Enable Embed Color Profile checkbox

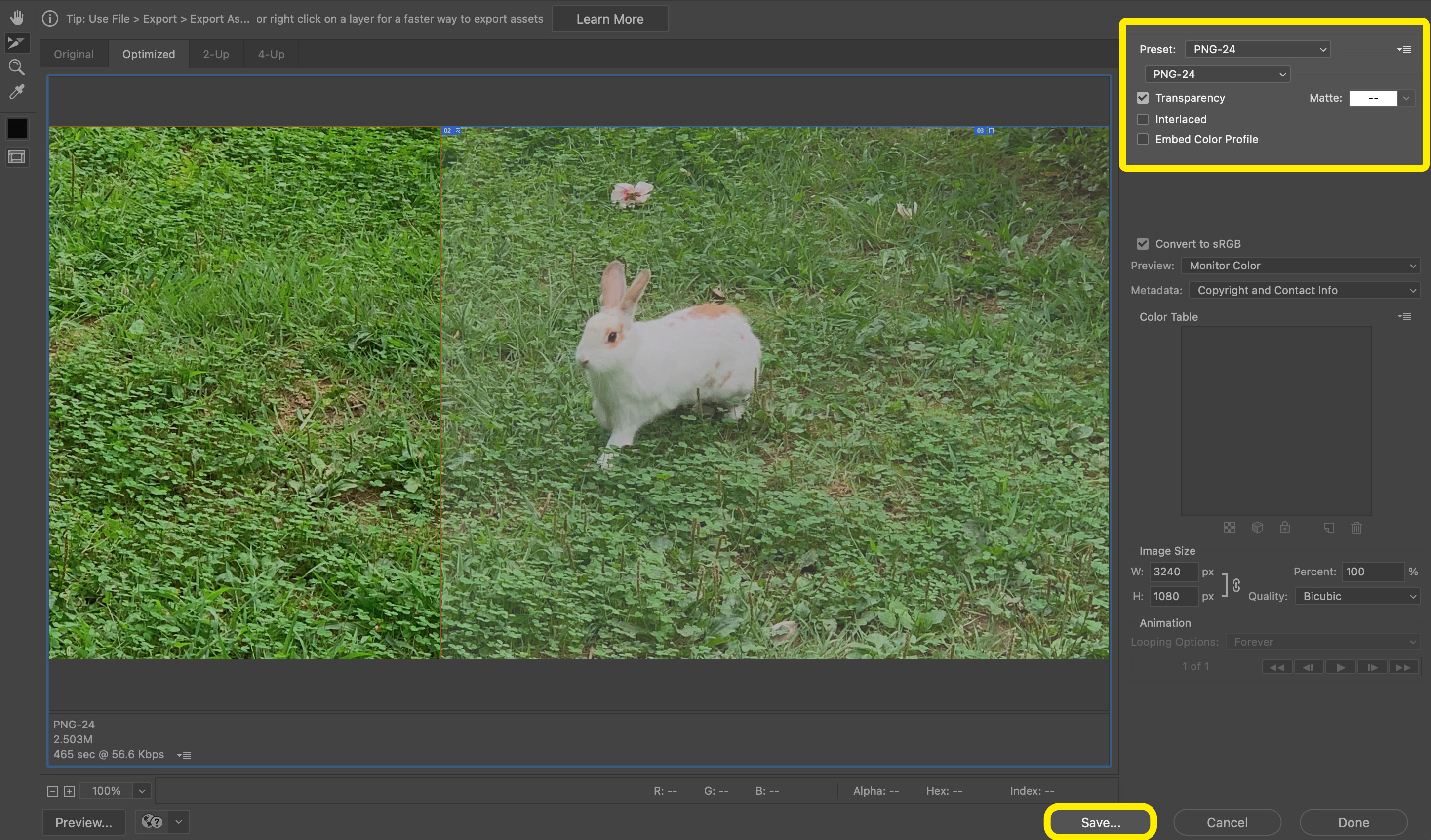tap(1143, 139)
